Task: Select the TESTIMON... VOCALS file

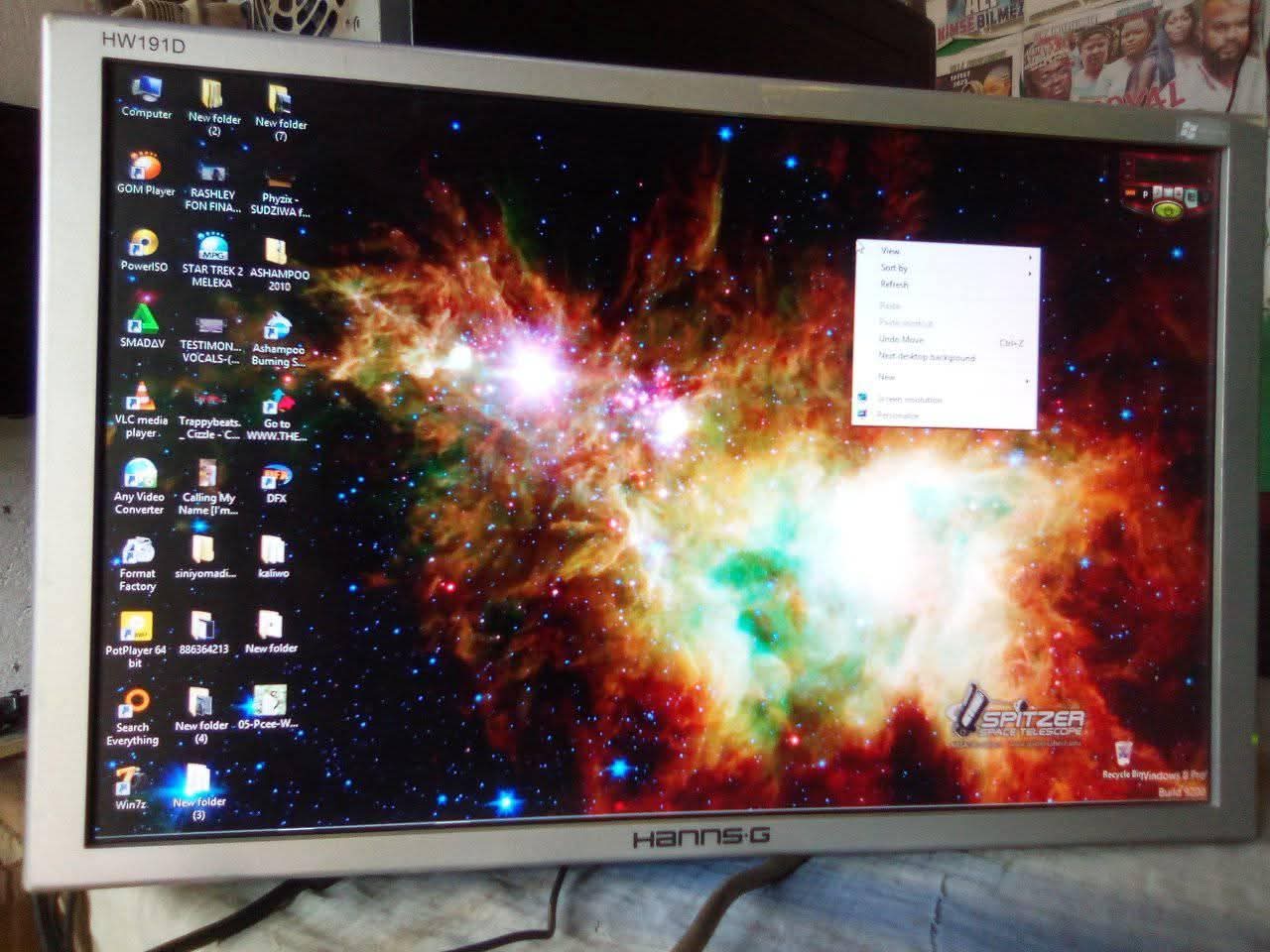Action: 209,338
